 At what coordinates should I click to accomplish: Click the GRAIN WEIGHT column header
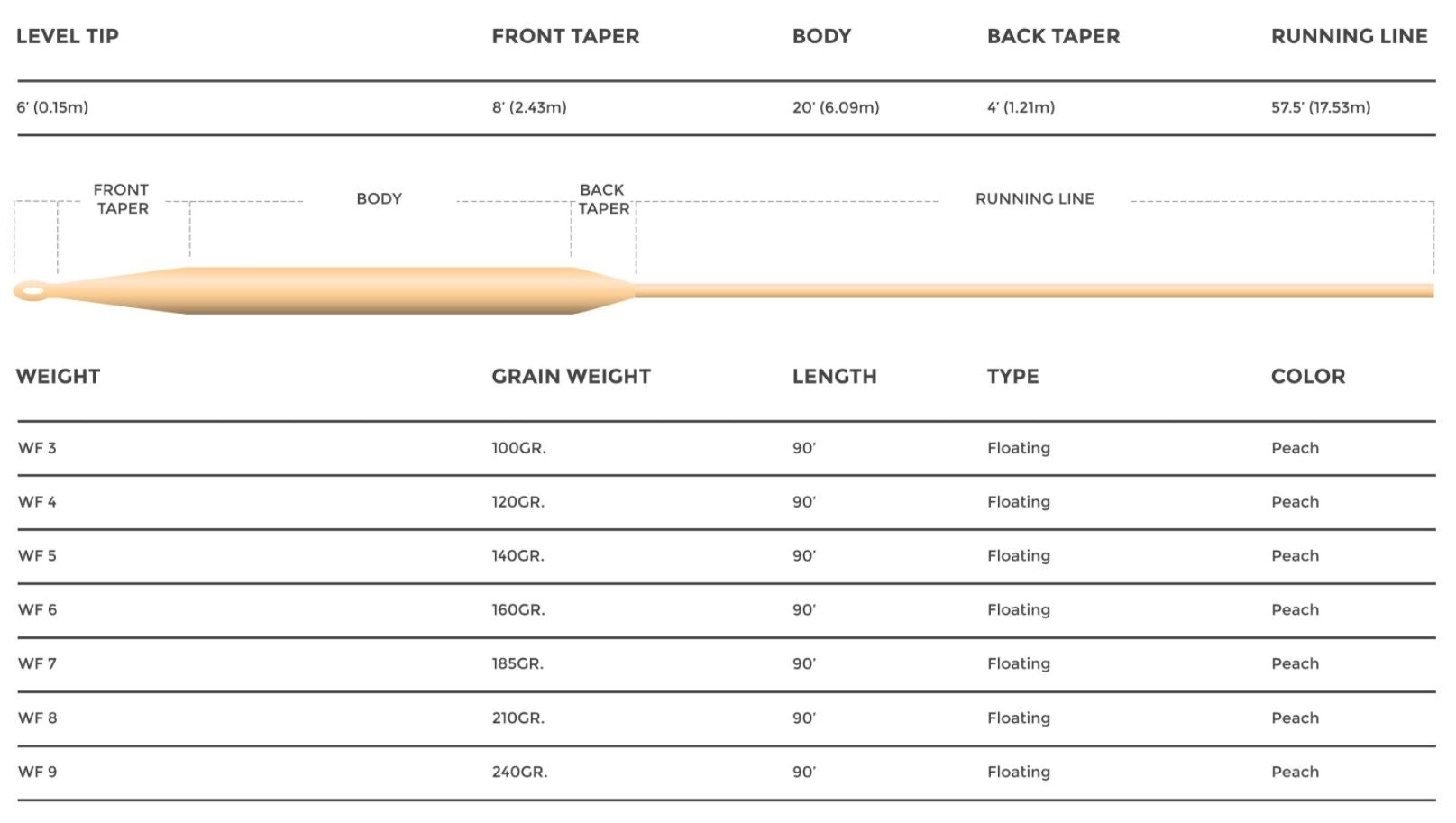(571, 377)
